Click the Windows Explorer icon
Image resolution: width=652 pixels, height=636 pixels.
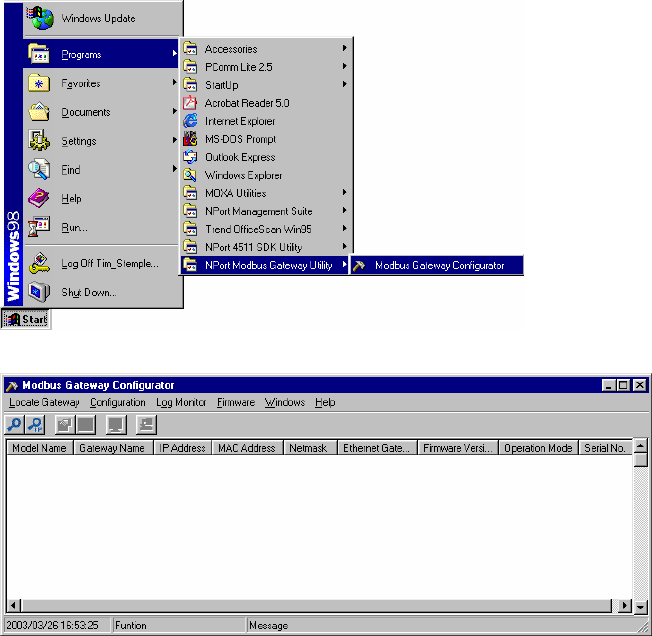(x=190, y=175)
